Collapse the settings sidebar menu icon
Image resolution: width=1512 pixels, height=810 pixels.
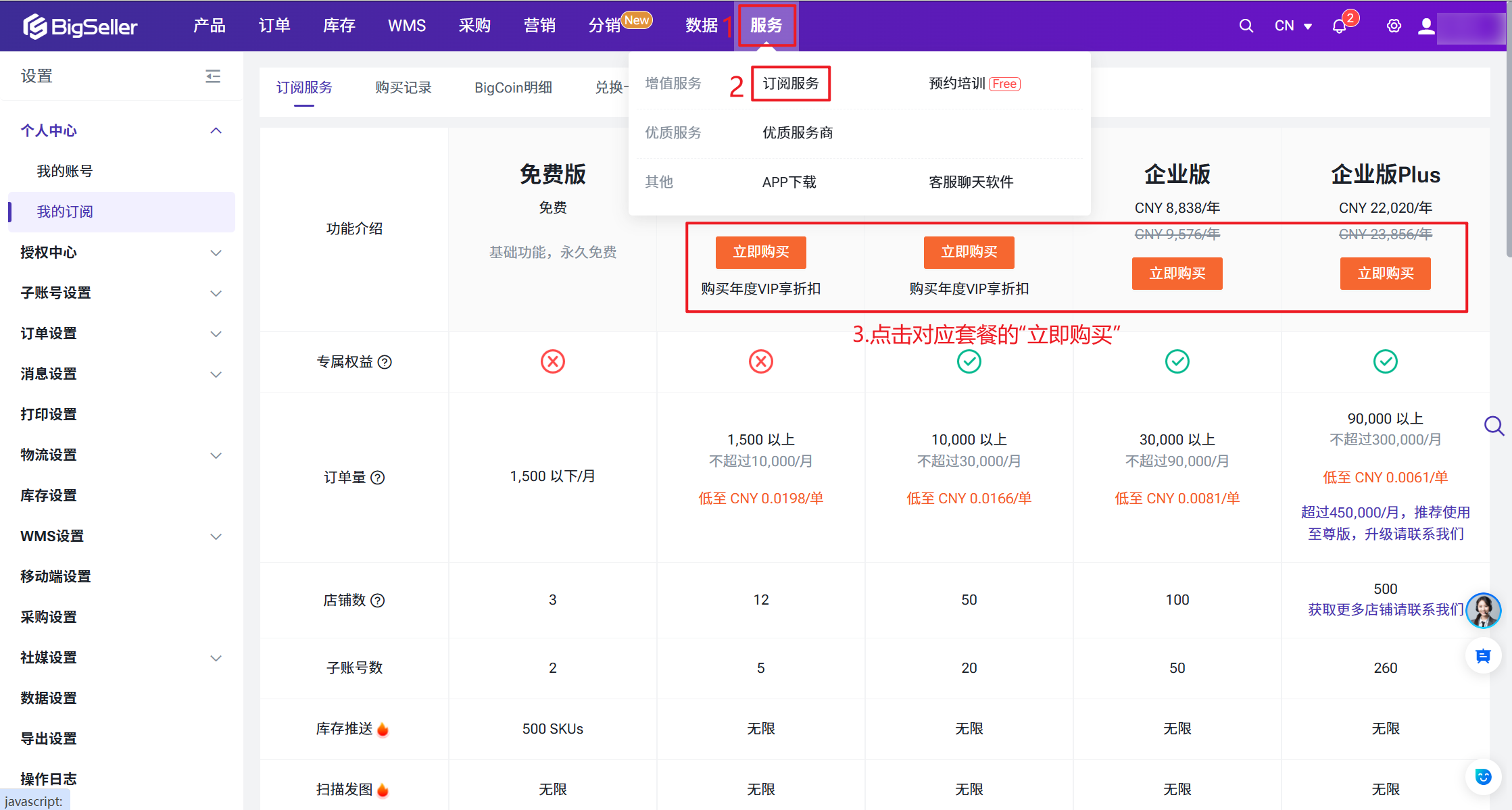point(213,76)
